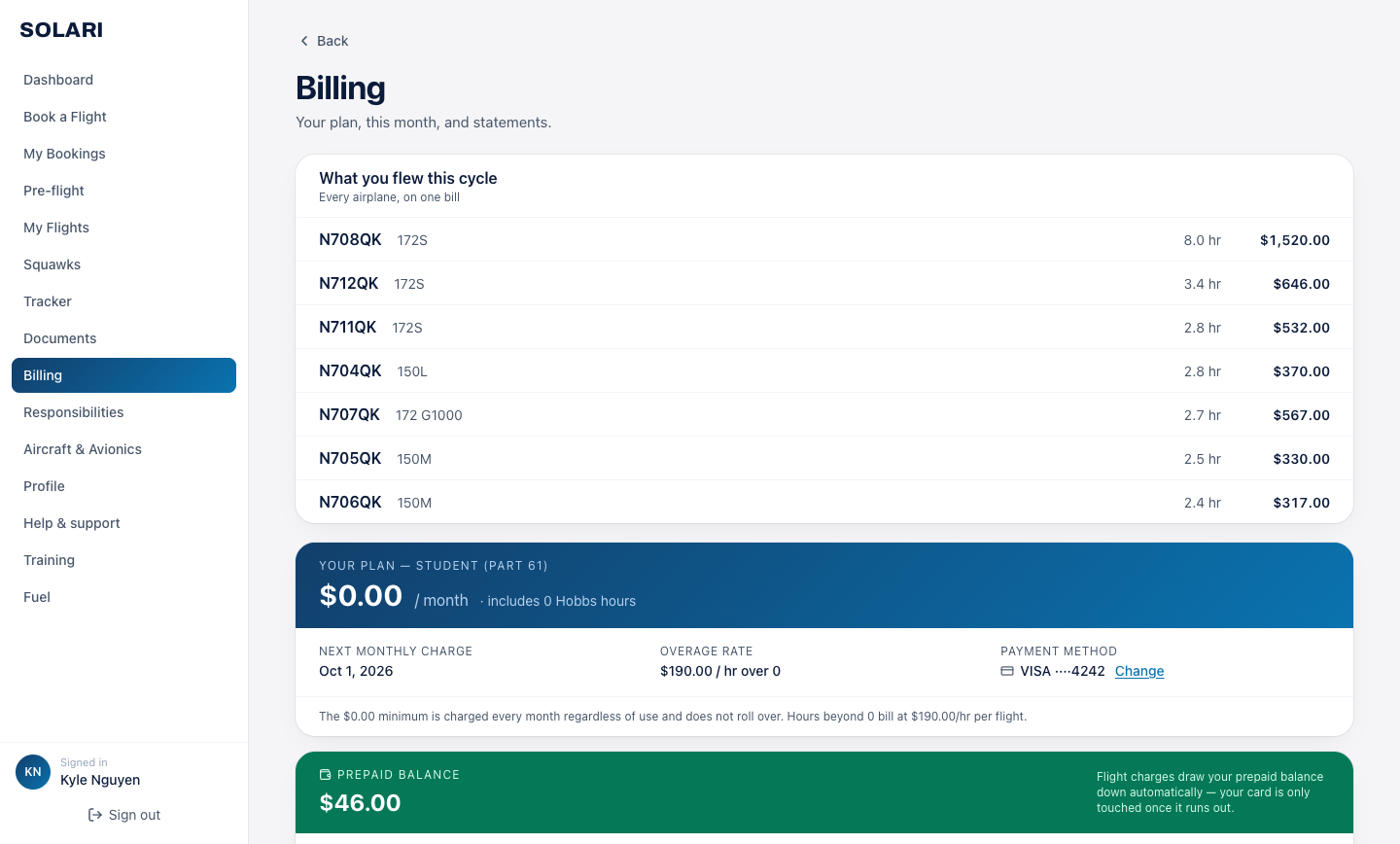Go to Book a Flight
The width and height of the screenshot is (1400, 844).
coord(123,117)
